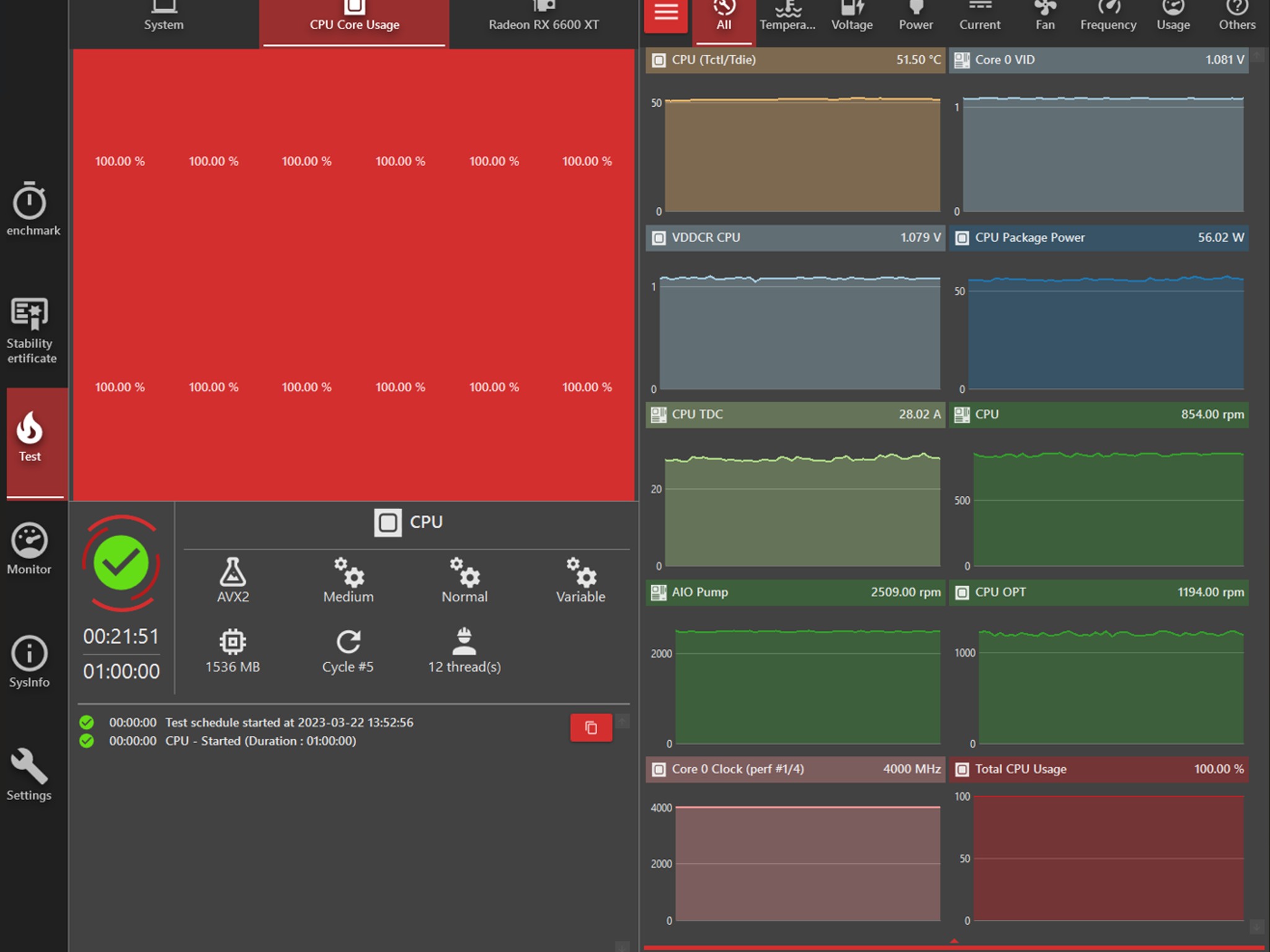Viewport: 1270px width, 952px height.
Task: Click the Total CPU Usage header
Action: (1098, 769)
